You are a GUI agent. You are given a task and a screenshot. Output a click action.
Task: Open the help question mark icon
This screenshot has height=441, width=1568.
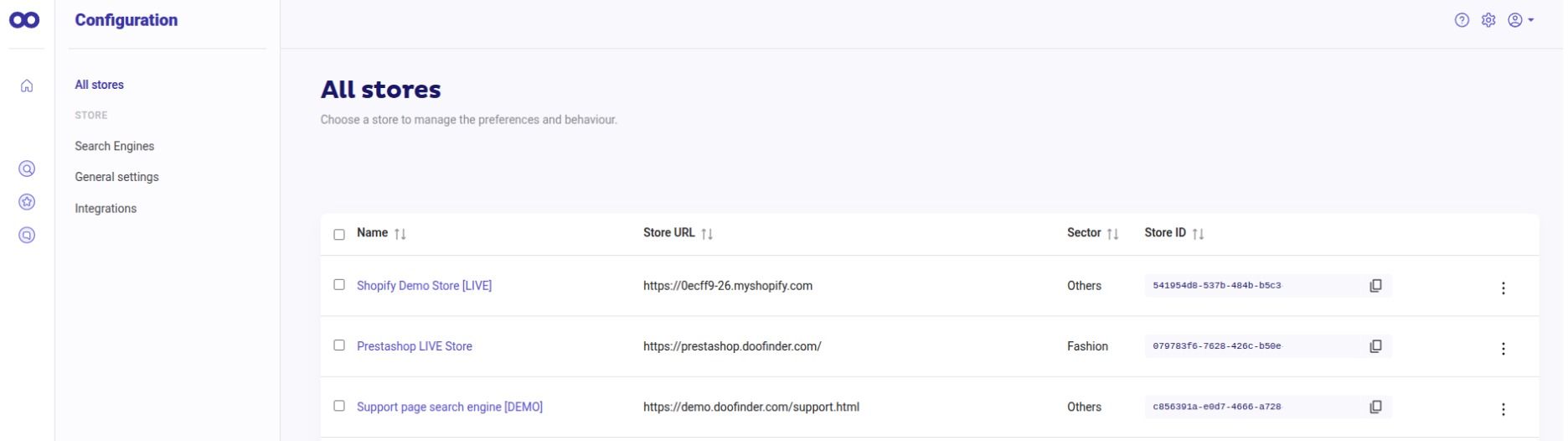coord(1462,20)
